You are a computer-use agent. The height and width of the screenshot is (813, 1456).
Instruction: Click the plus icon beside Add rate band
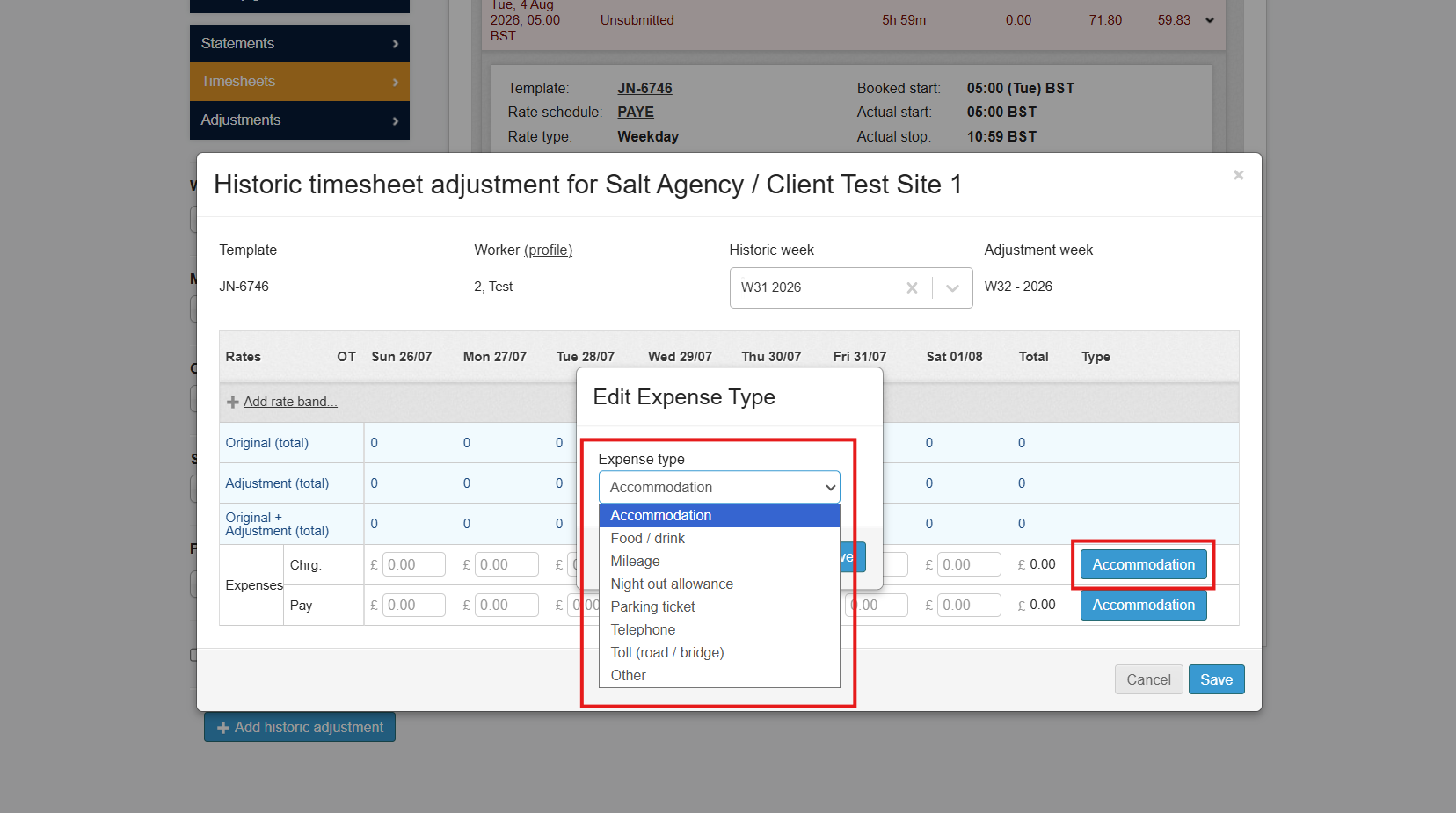[x=233, y=402]
